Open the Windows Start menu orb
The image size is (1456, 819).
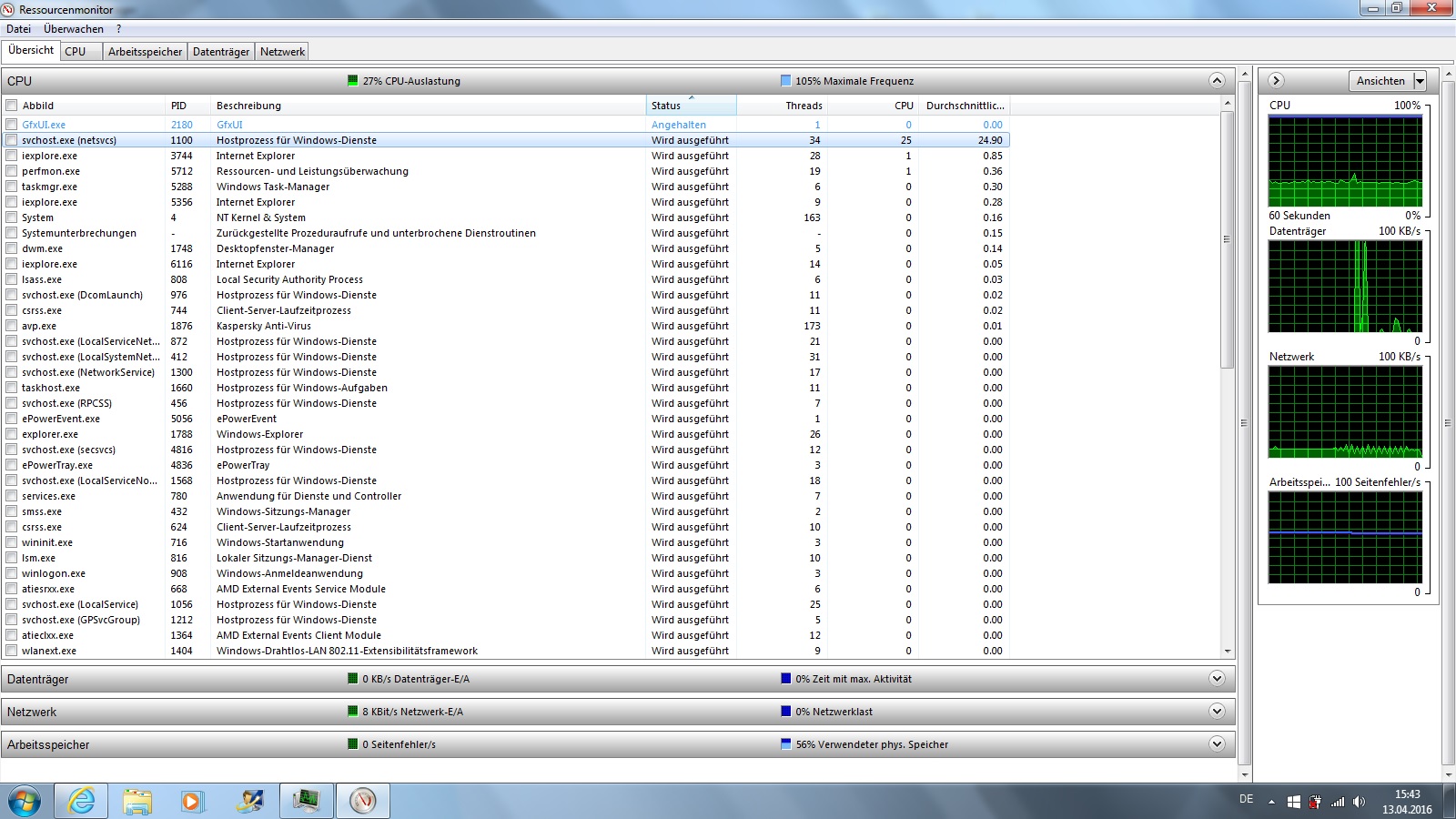25,802
